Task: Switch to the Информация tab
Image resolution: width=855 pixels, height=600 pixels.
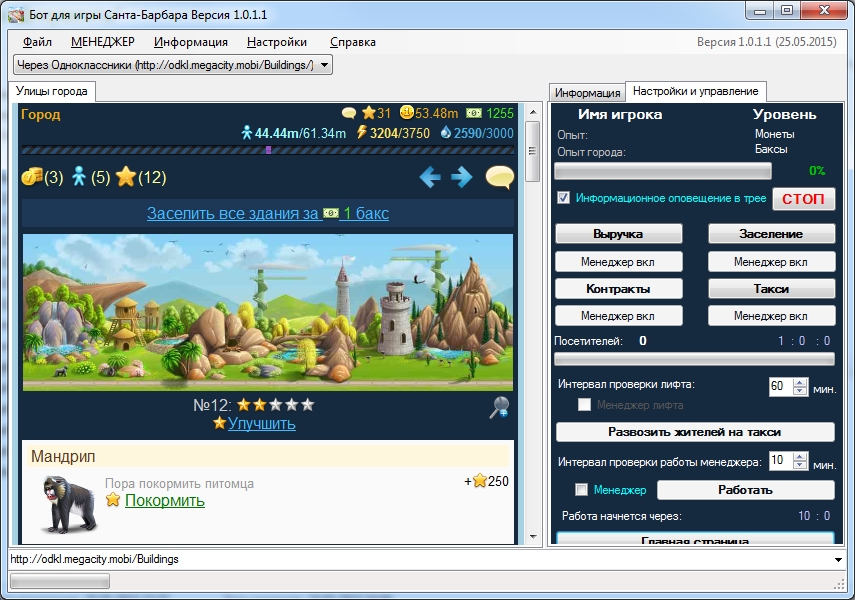Action: pos(587,92)
